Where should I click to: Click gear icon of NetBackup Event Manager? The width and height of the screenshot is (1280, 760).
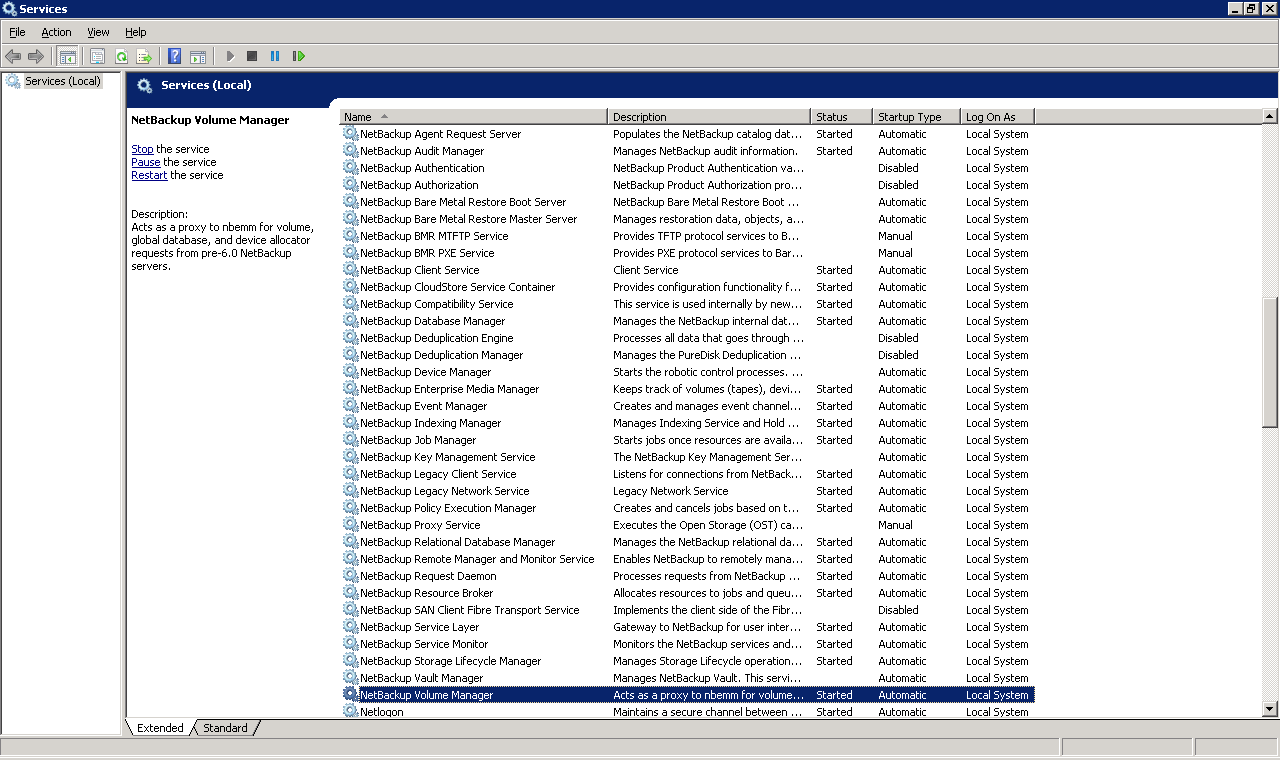[350, 406]
